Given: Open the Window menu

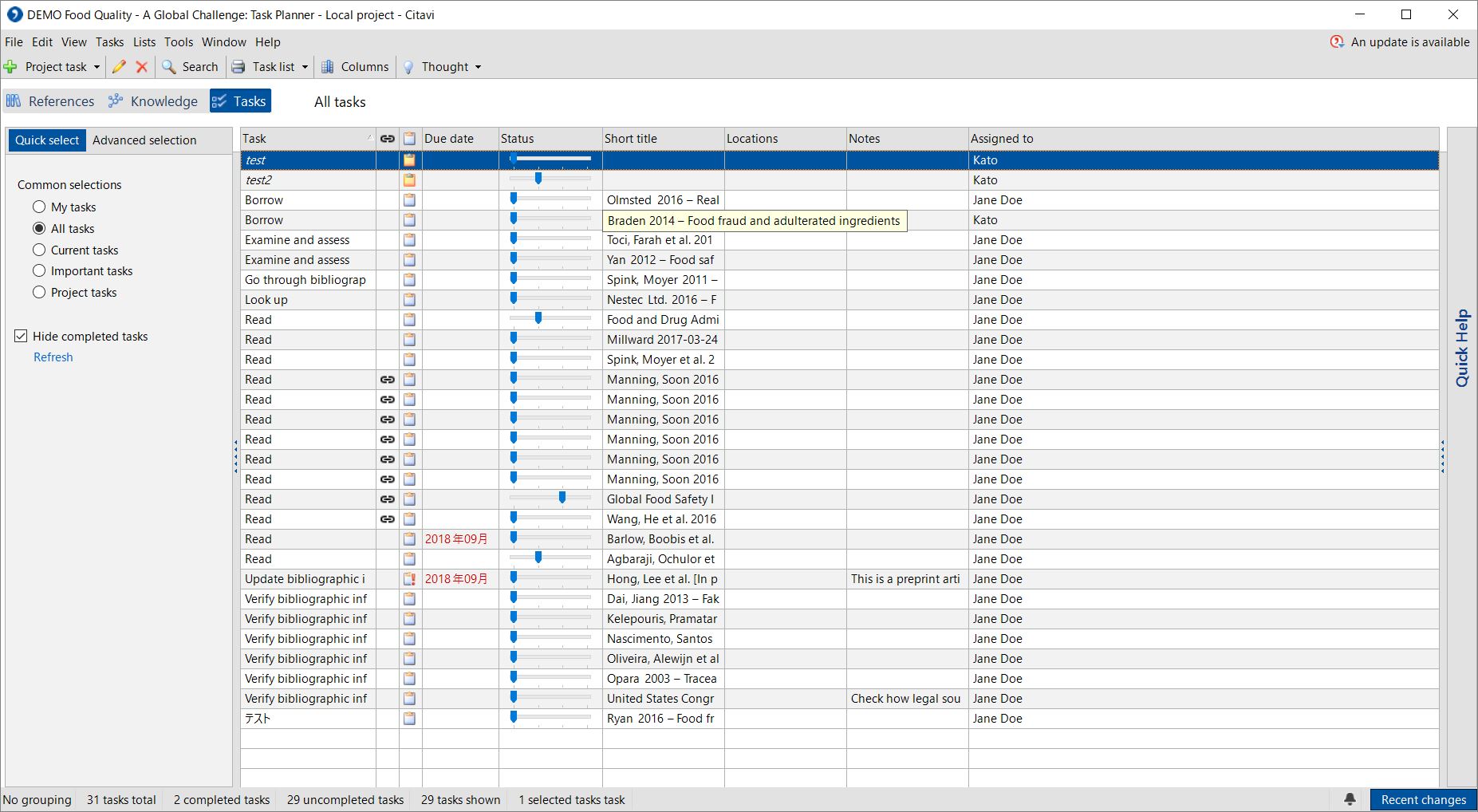Looking at the screenshot, I should 224,42.
